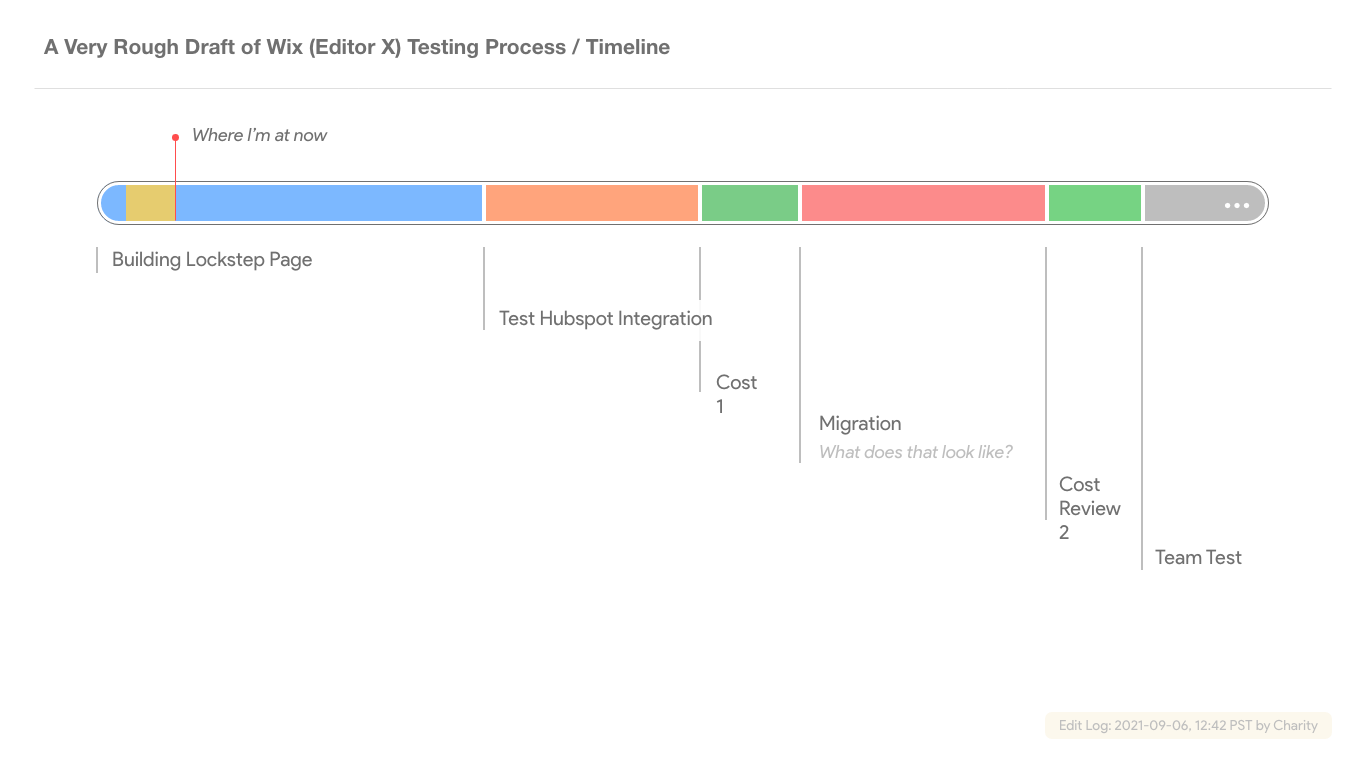Select the long blue timeline segment

tap(328, 203)
